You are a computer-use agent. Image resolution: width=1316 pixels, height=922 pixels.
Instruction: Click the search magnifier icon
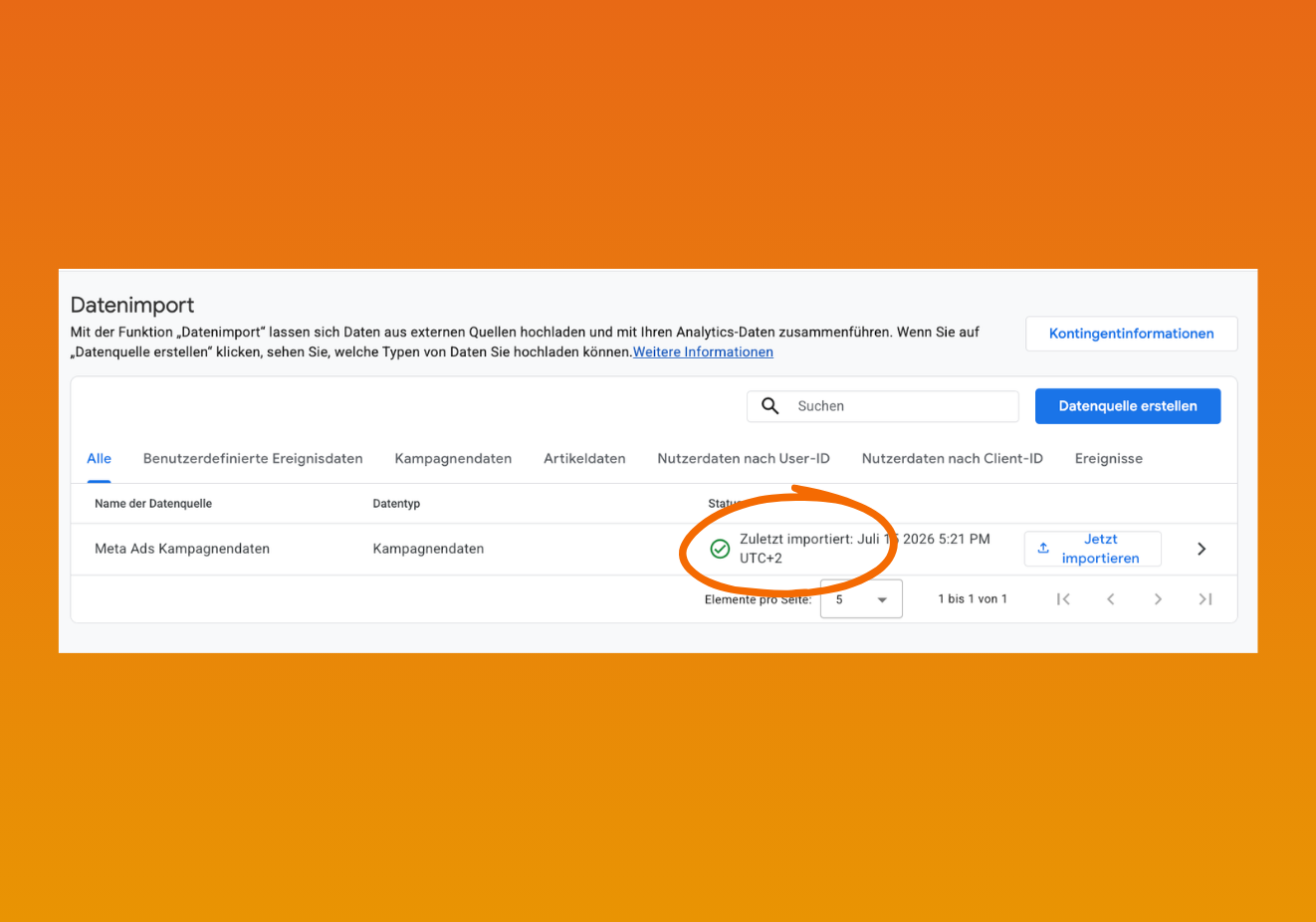769,406
